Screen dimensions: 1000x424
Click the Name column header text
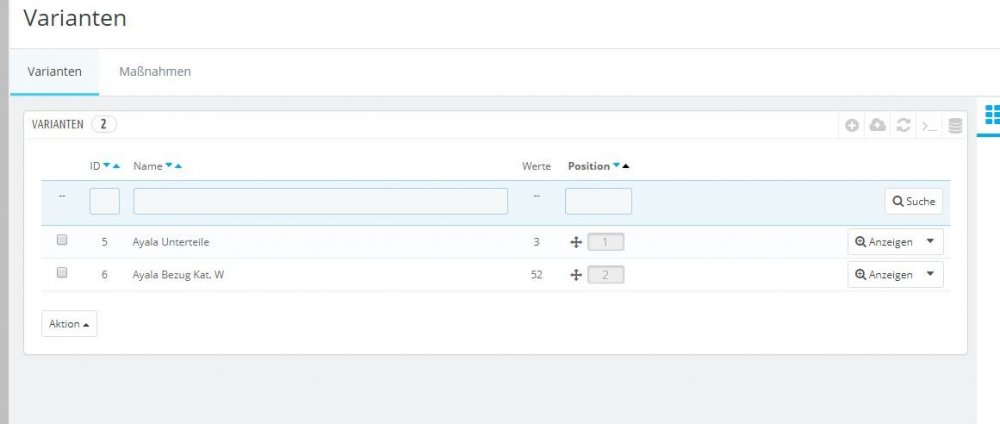(147, 166)
